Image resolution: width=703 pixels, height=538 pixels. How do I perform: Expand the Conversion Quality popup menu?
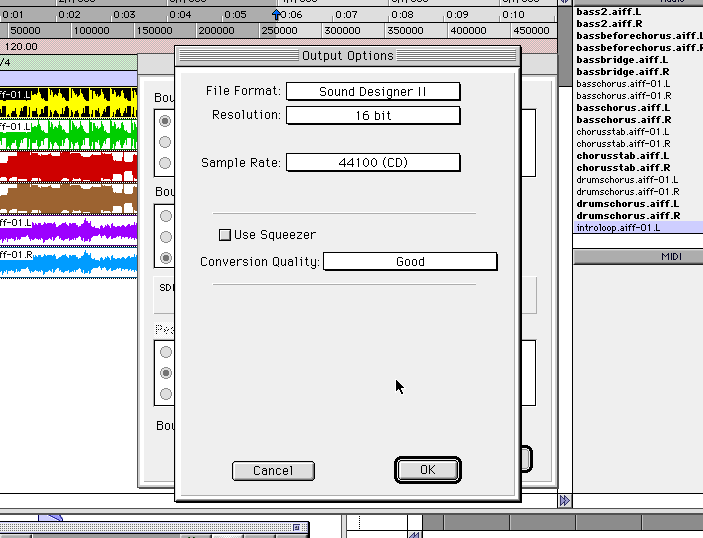(x=410, y=262)
